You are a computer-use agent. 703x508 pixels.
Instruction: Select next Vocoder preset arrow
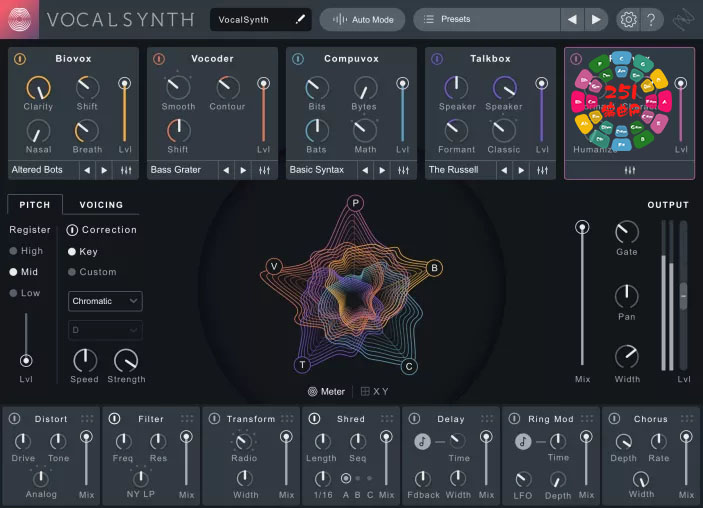pos(243,170)
